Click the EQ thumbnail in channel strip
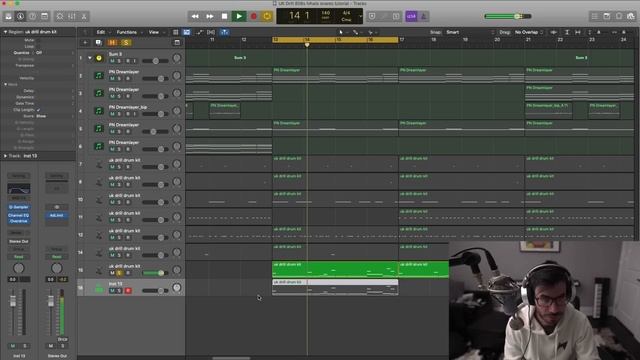Viewport: 640px width, 360px height. pyautogui.click(x=19, y=189)
